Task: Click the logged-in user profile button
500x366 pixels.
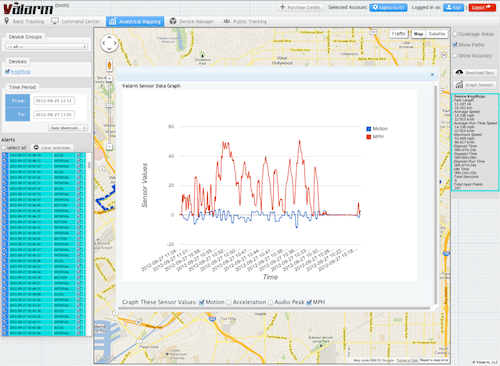Action: pos(453,7)
